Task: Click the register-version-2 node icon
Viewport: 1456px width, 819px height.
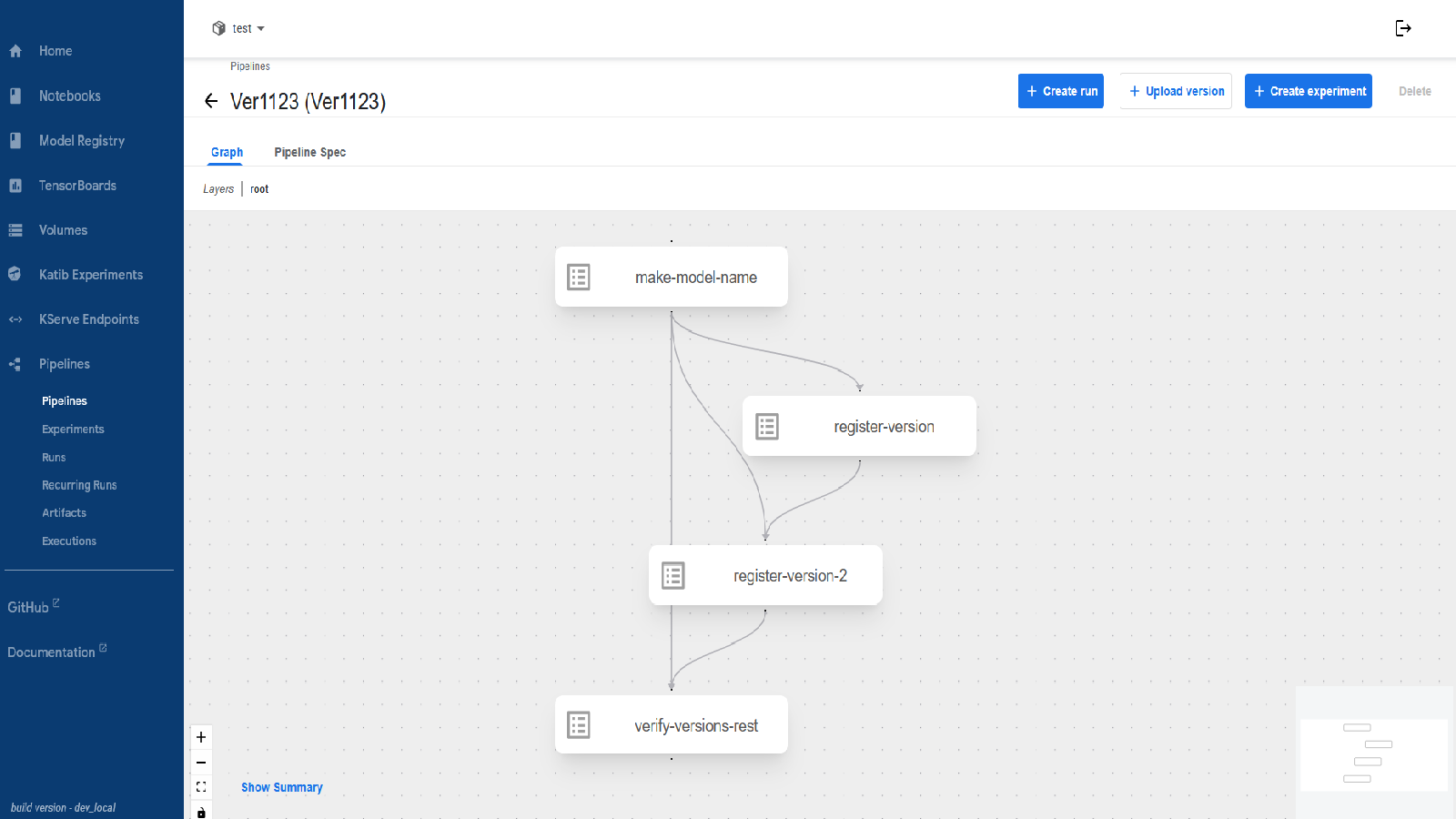Action: coord(673,575)
